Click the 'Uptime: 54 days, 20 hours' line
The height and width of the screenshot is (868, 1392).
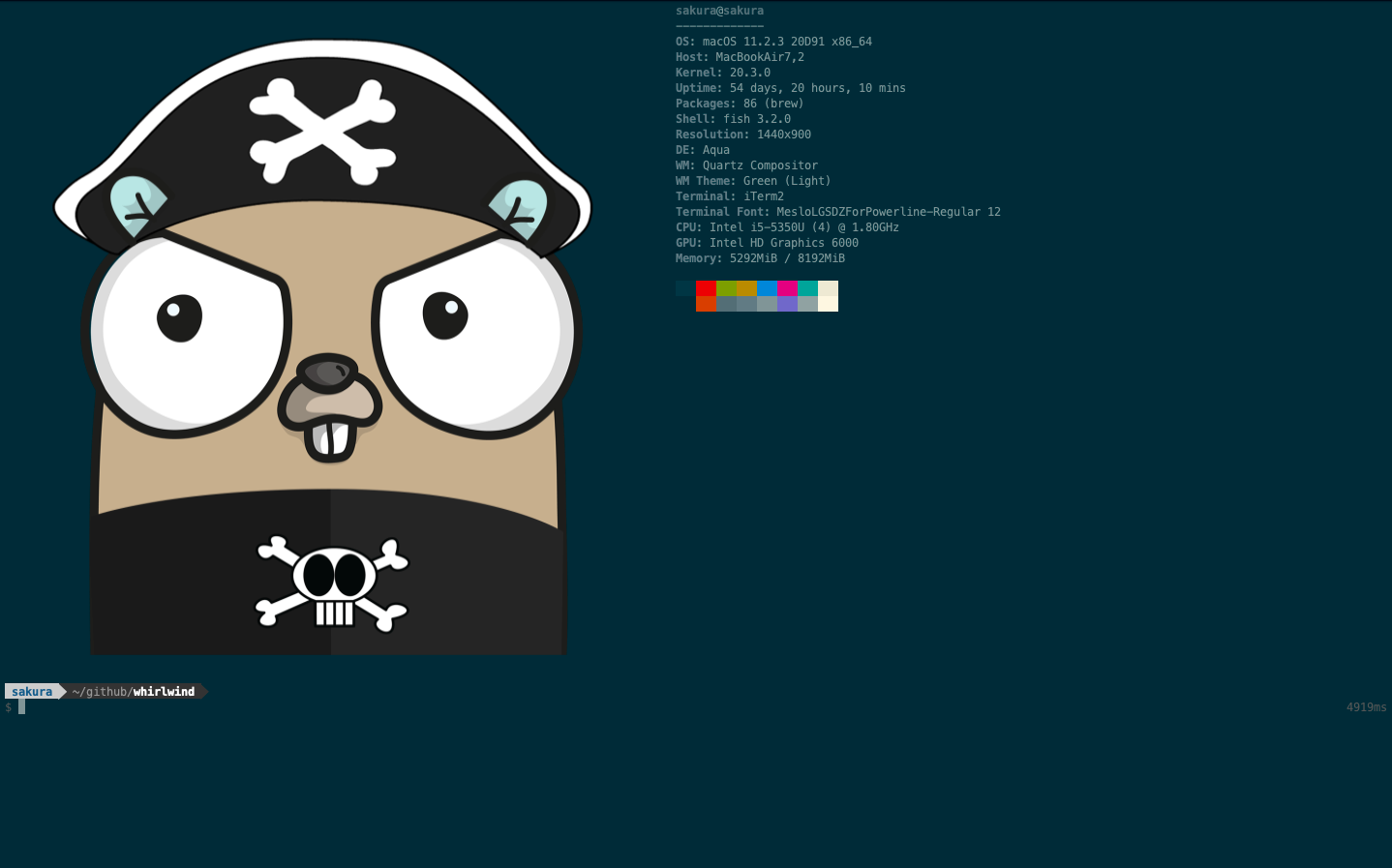coord(791,88)
